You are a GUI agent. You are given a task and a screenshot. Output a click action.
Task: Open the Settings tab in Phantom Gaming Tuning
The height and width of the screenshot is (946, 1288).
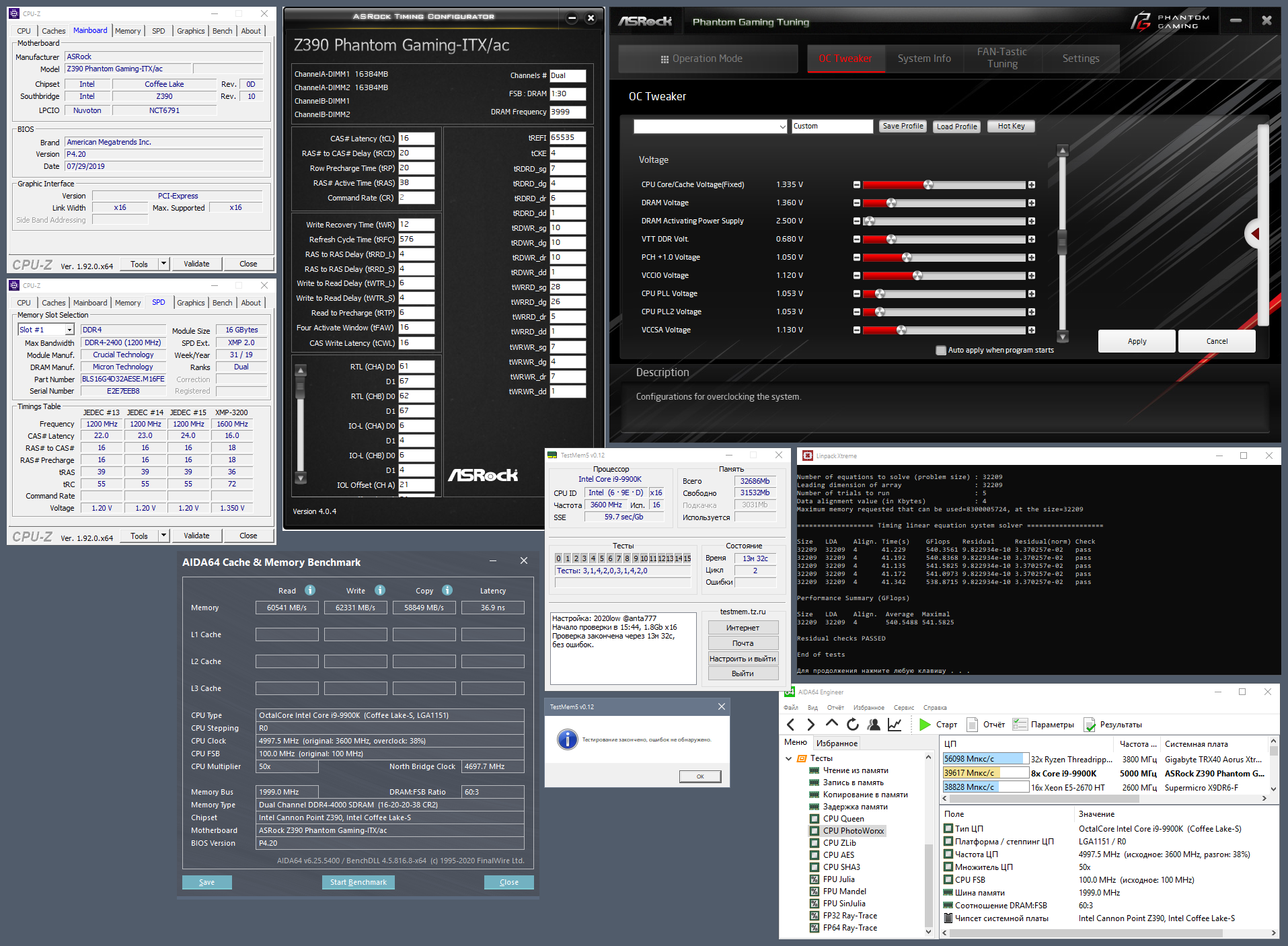click(1081, 59)
